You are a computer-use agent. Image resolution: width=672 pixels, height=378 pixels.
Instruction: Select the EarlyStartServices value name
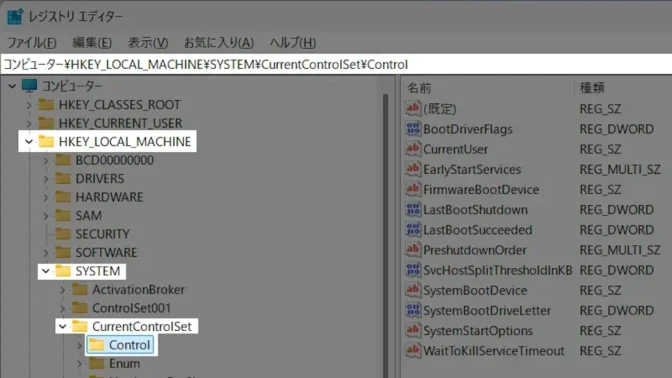[472, 170]
